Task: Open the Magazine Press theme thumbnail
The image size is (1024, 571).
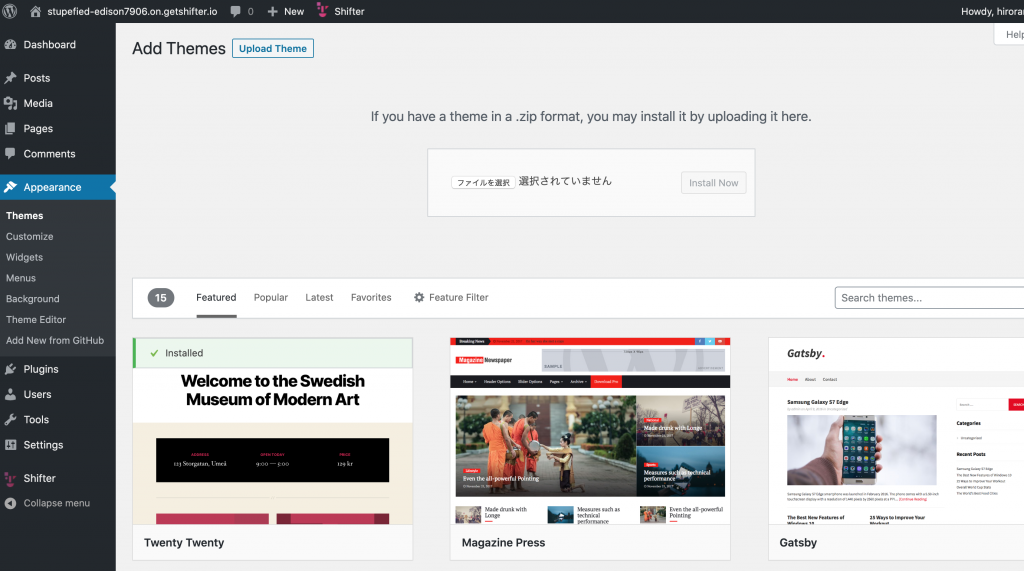Action: [590, 431]
